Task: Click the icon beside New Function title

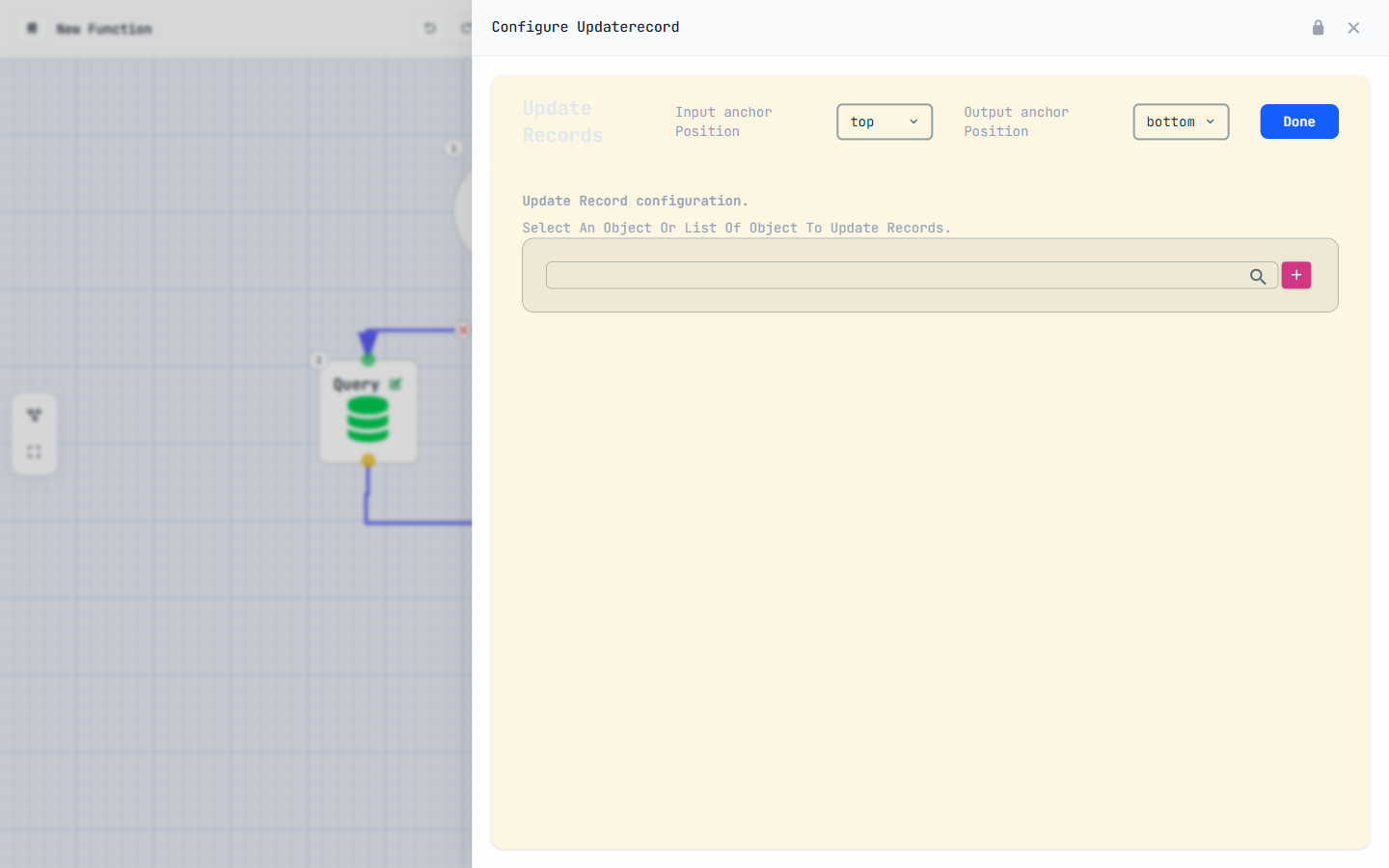Action: [x=32, y=28]
